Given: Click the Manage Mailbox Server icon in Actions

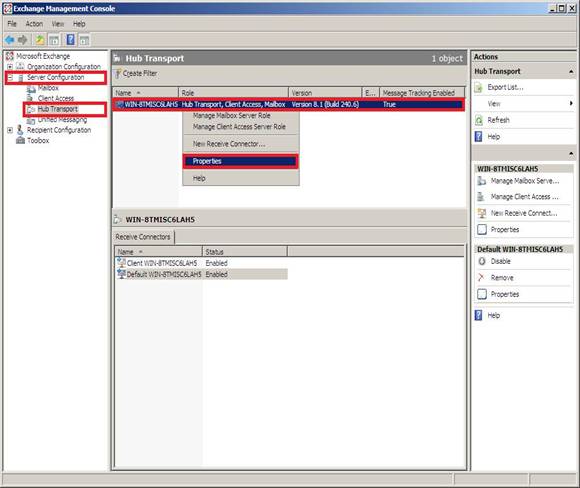Looking at the screenshot, I should 482,181.
